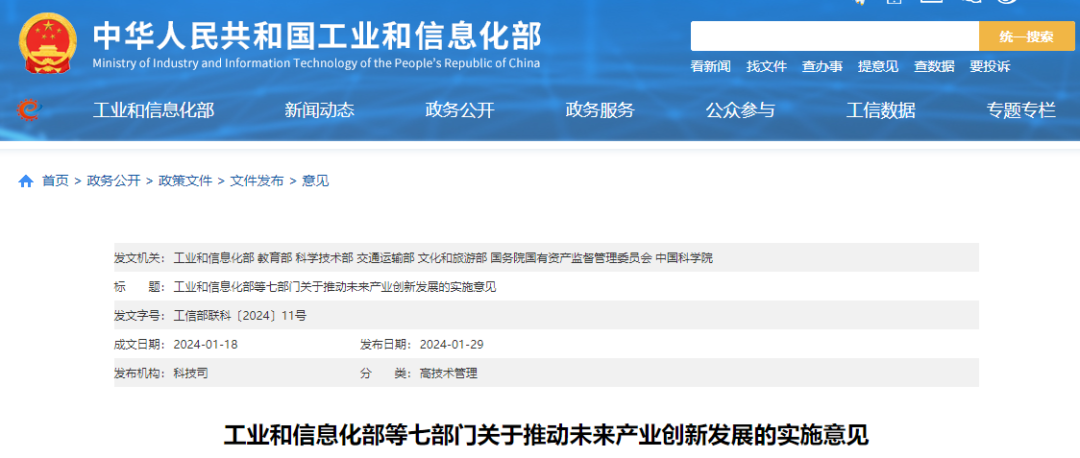This screenshot has height=458, width=1080.
Task: Open the 查办事 quick link
Action: click(822, 67)
